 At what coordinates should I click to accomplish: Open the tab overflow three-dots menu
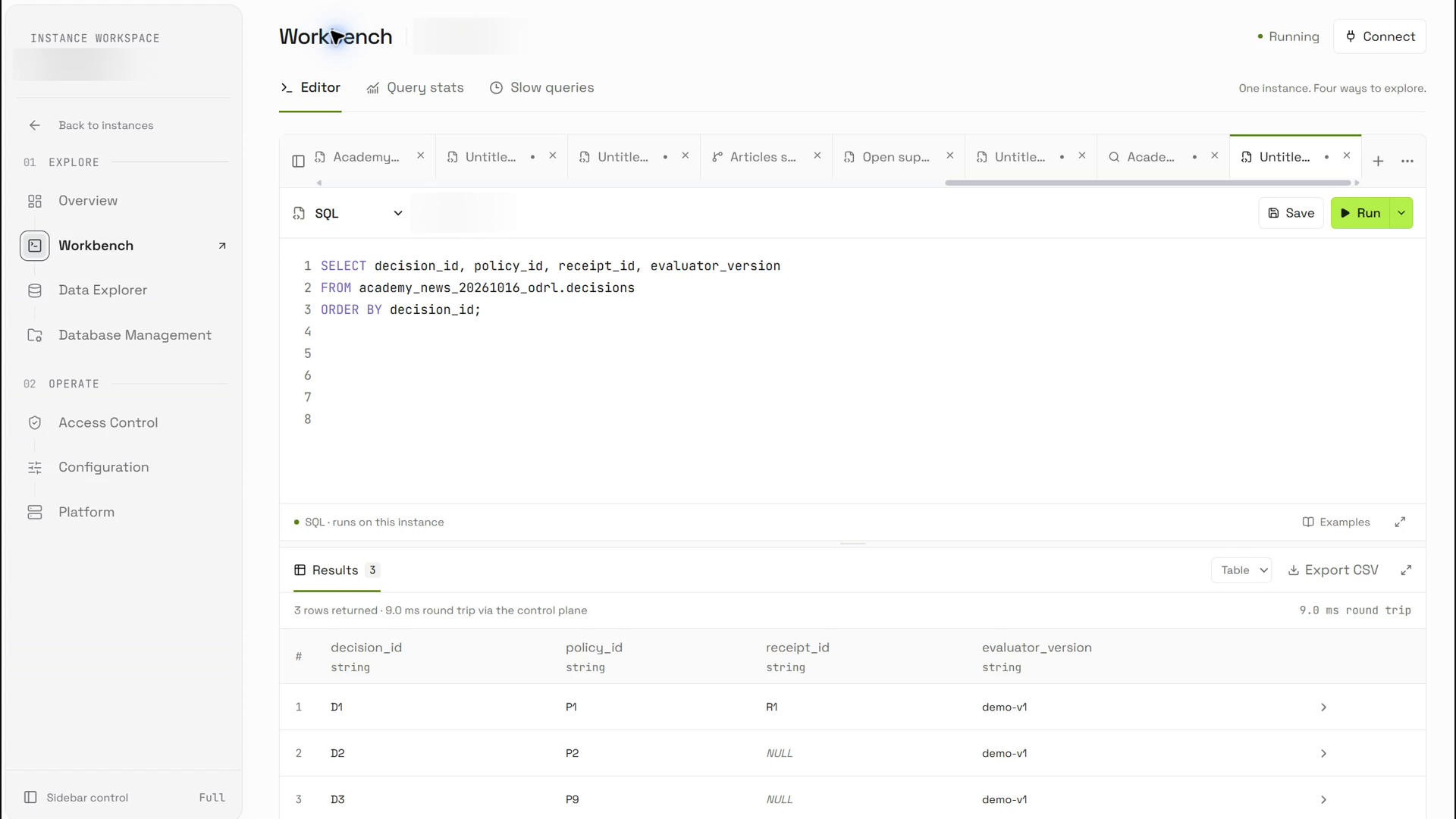pyautogui.click(x=1407, y=161)
